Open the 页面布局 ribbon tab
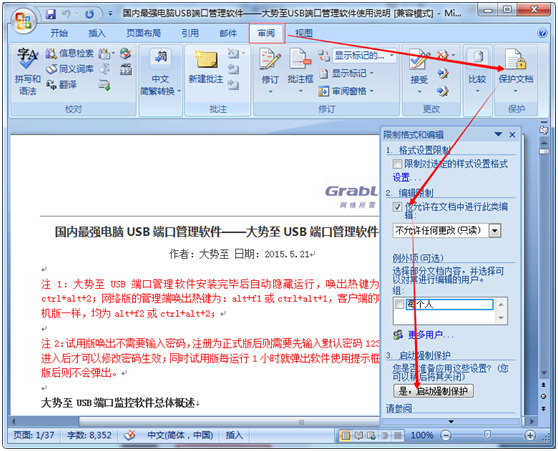The image size is (558, 451). point(143,33)
